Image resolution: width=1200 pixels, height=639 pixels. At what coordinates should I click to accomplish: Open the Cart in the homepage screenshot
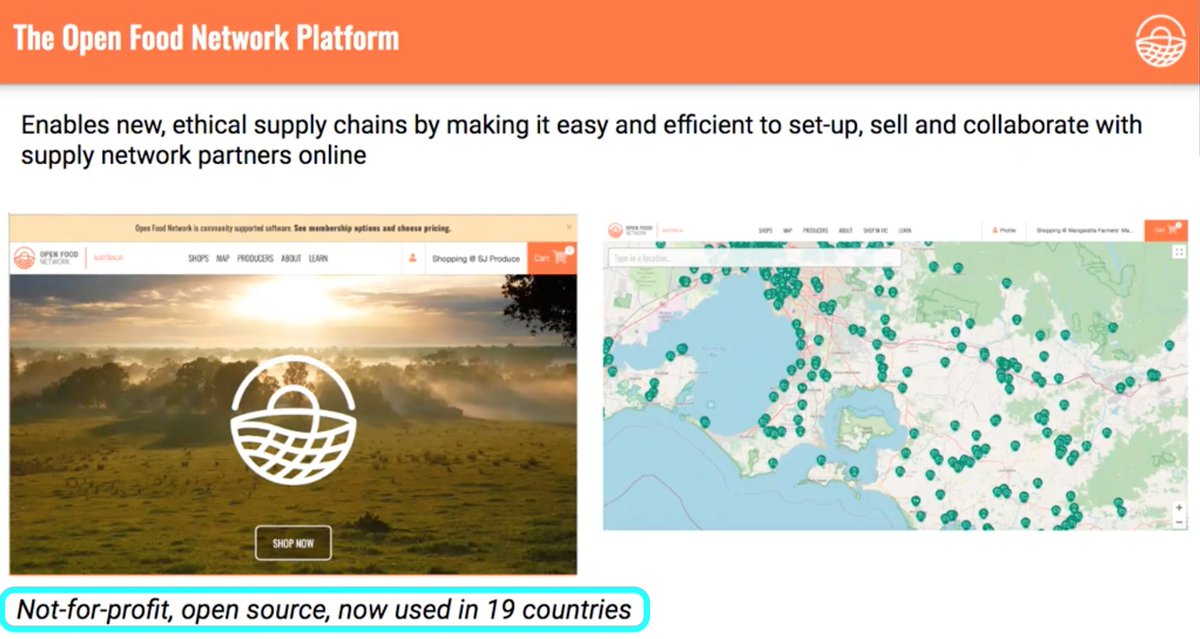pyautogui.click(x=552, y=258)
